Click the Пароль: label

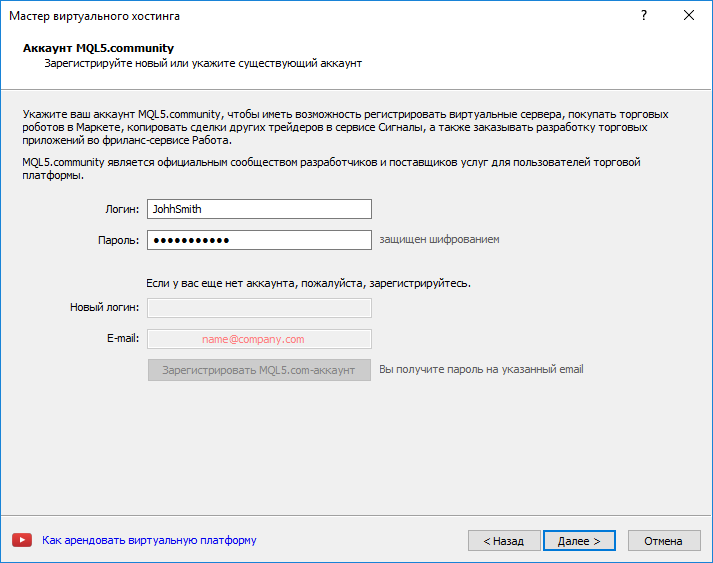pos(118,240)
